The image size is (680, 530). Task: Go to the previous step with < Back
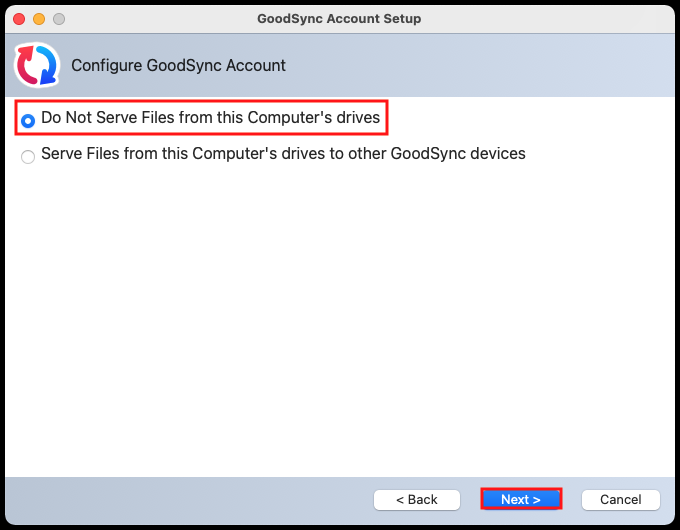click(416, 499)
